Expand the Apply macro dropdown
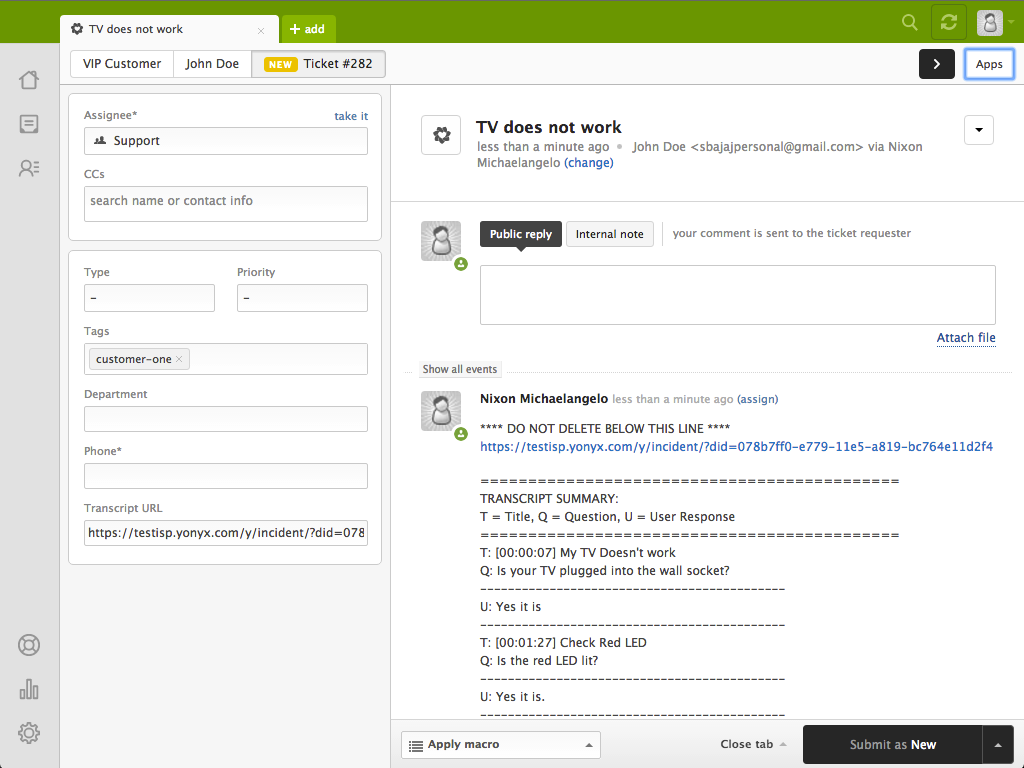The width and height of the screenshot is (1024, 768). pyautogui.click(x=500, y=744)
